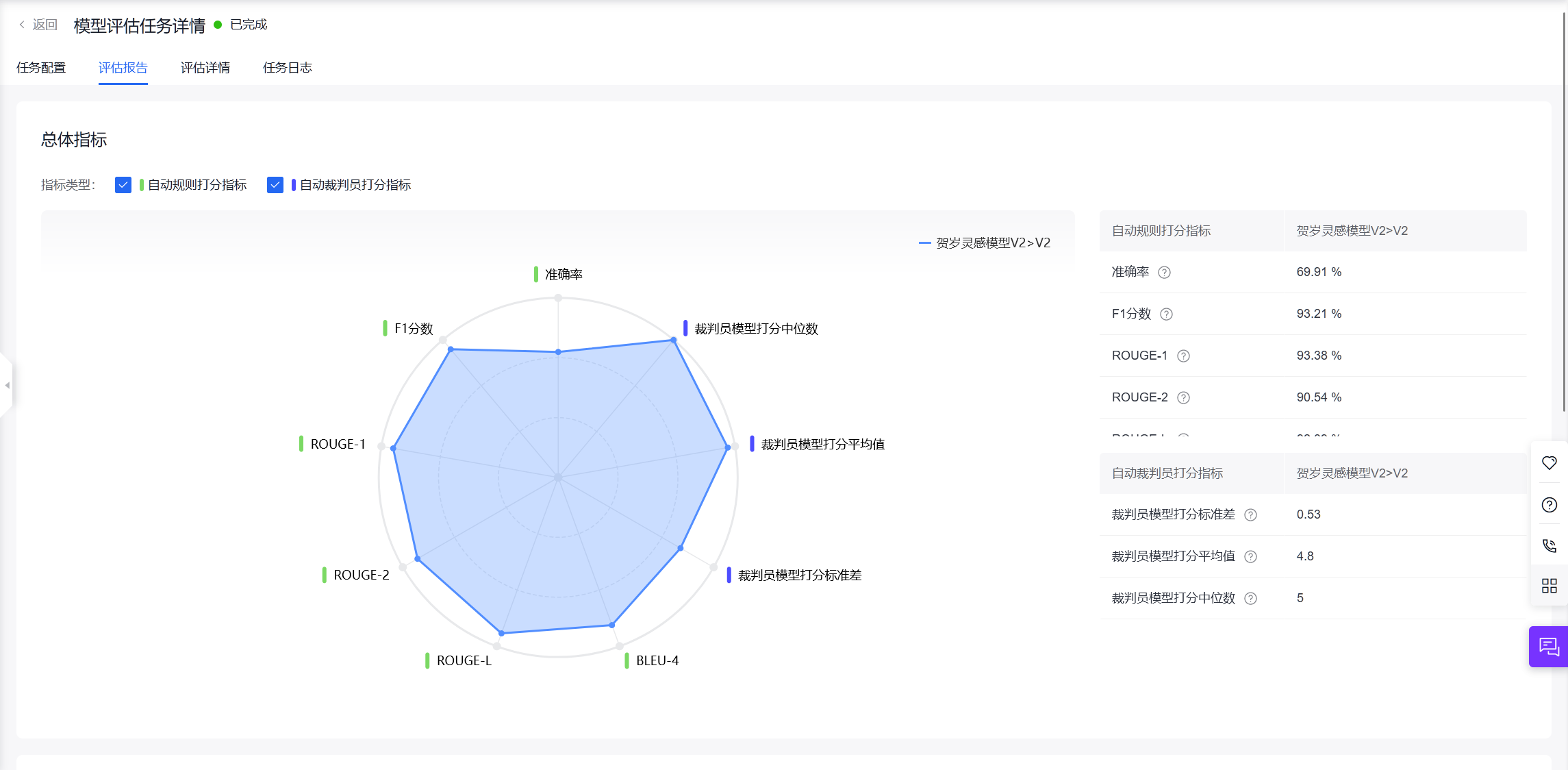Screen dimensions: 1568x770
Task: Open the 任务日志 tab
Action: (288, 68)
